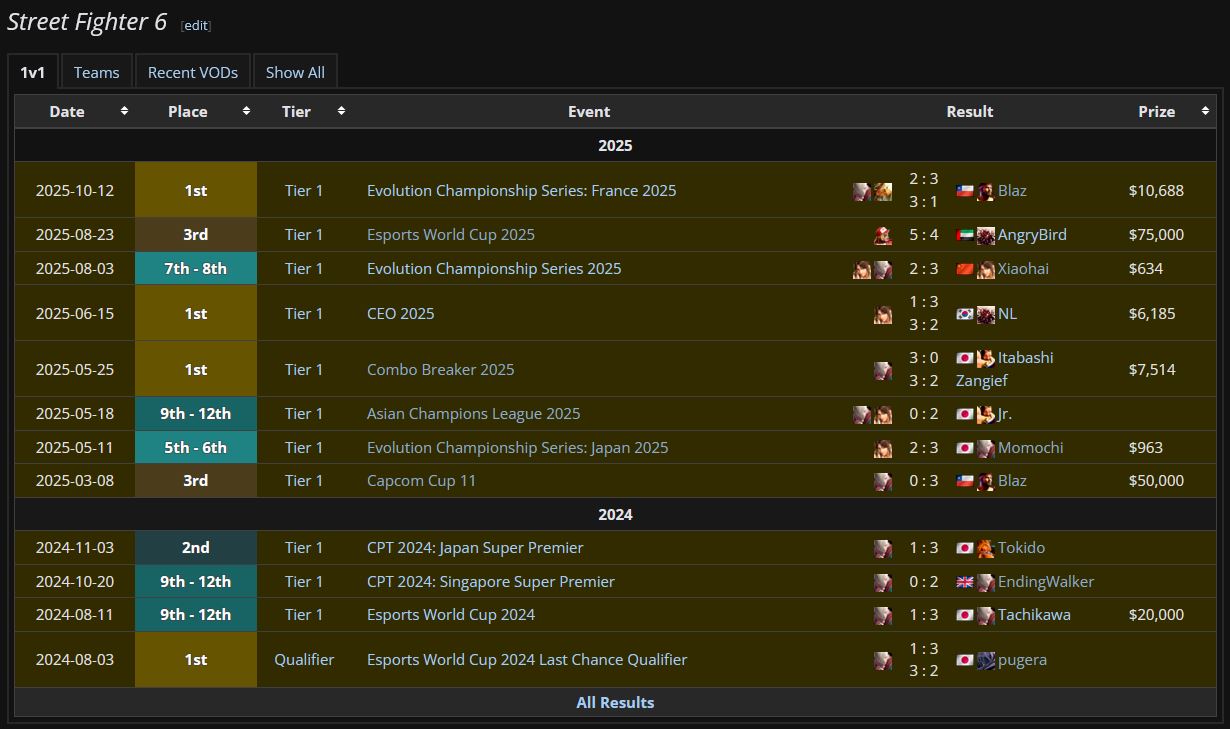Image resolution: width=1230 pixels, height=729 pixels.
Task: Click the 2nd place cell
Action: (196, 548)
